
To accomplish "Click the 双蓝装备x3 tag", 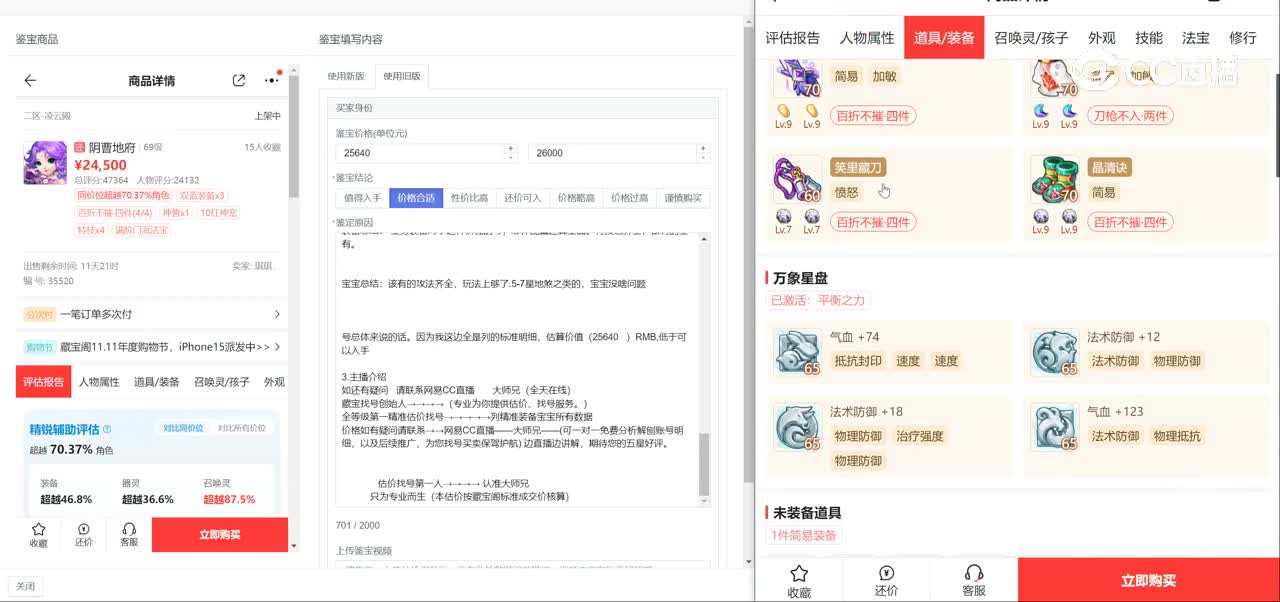I will 203,196.
